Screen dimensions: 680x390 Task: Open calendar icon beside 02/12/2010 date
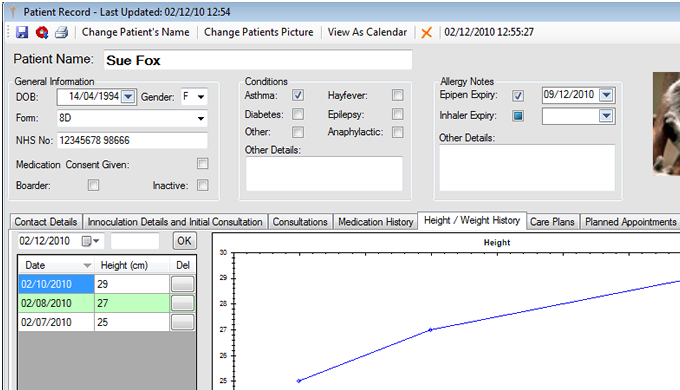tap(91, 241)
